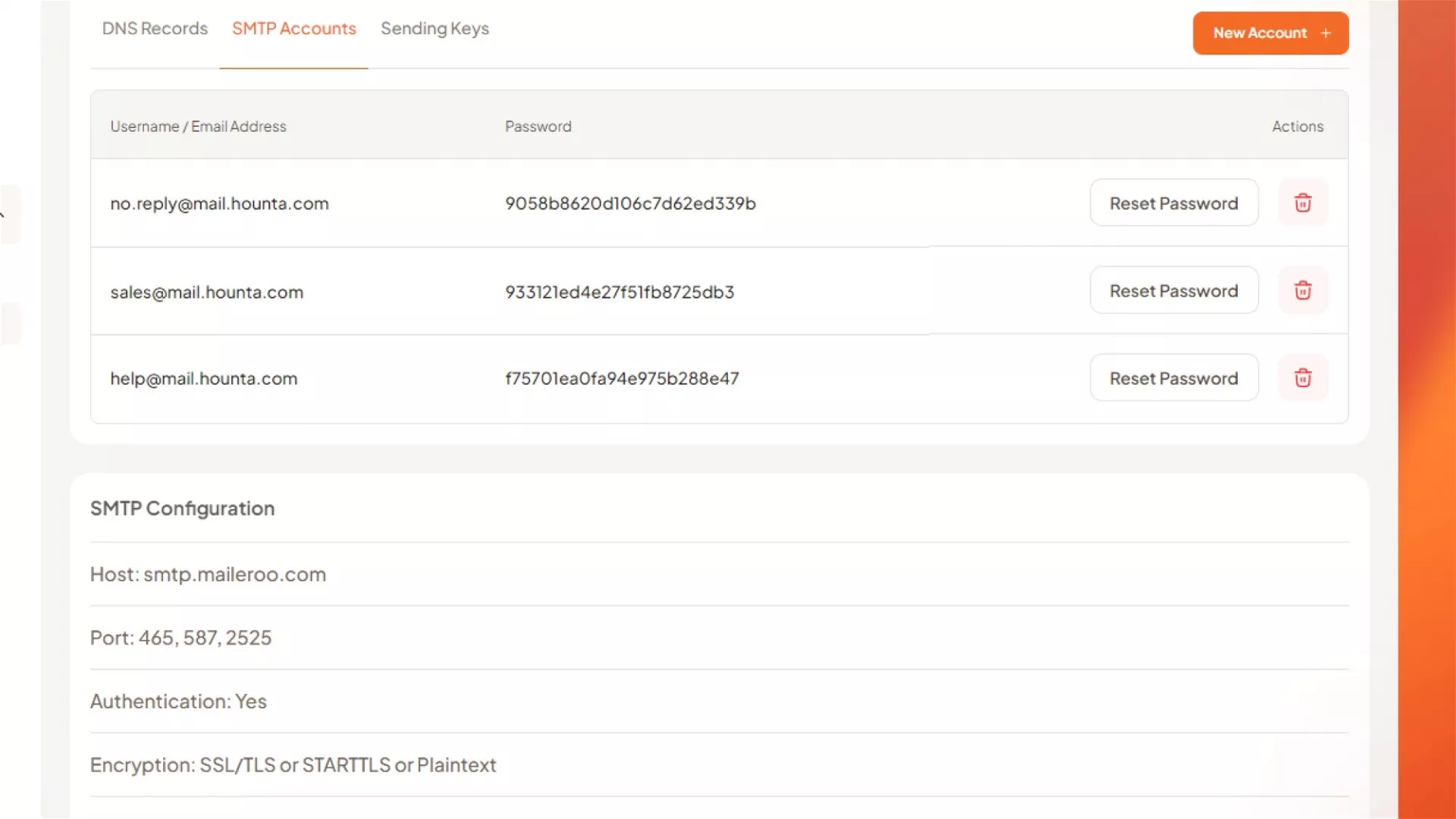1456x819 pixels.
Task: Create a New Account
Action: pos(1270,33)
